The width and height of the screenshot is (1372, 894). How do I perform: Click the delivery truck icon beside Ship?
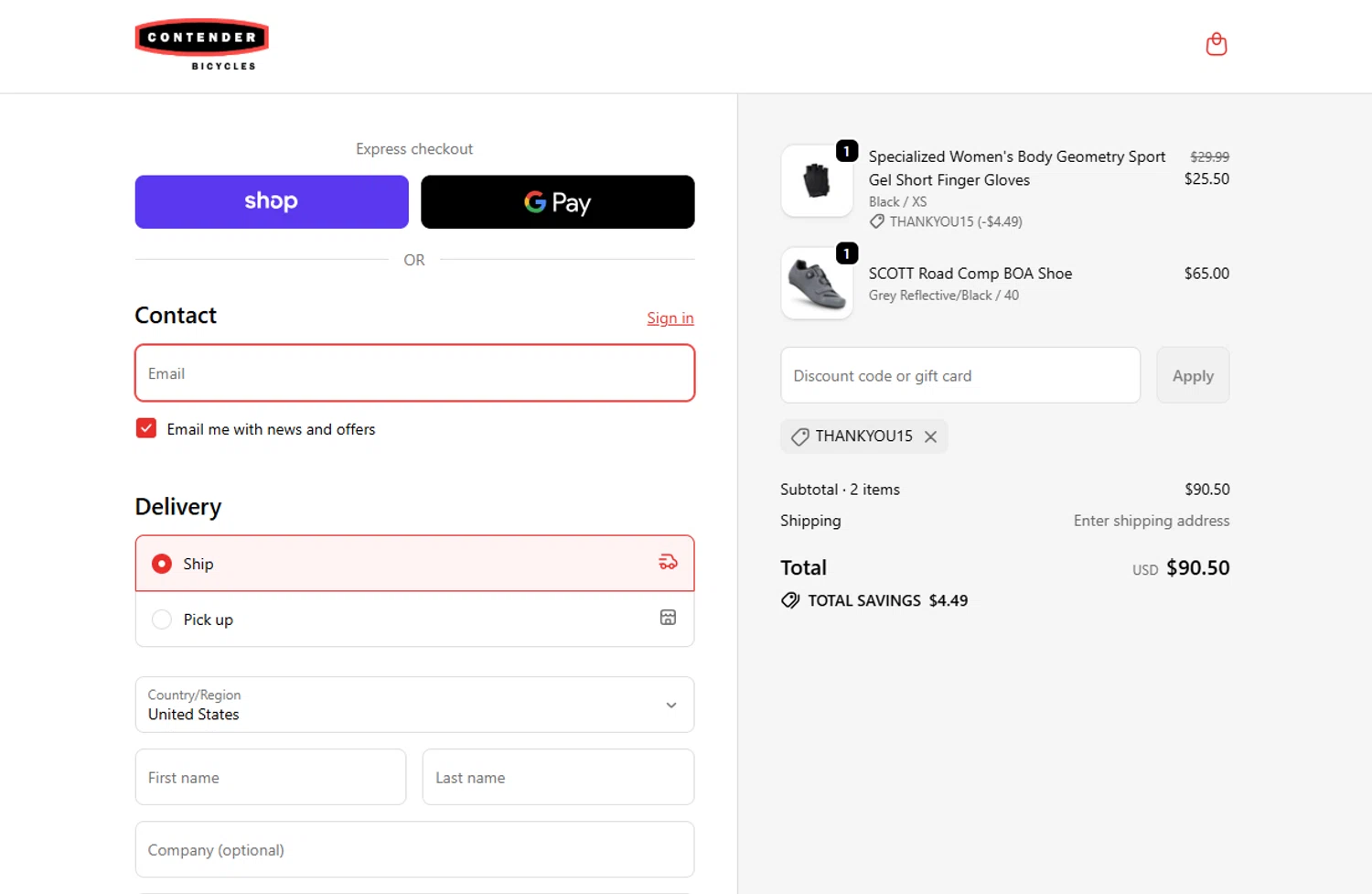pyautogui.click(x=668, y=562)
